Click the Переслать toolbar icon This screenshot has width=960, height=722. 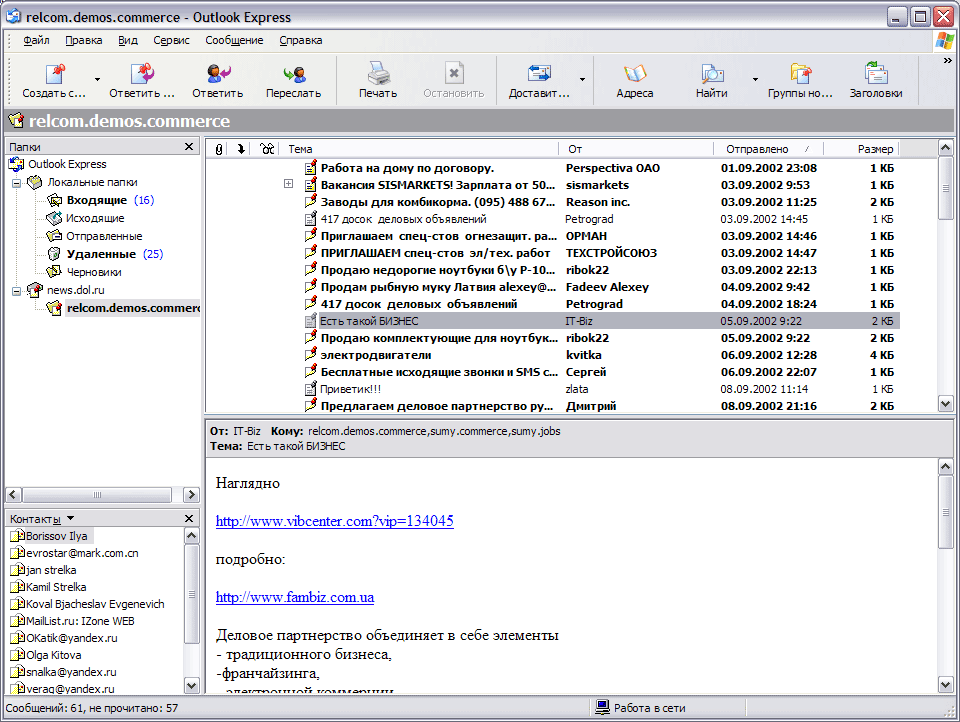[294, 74]
